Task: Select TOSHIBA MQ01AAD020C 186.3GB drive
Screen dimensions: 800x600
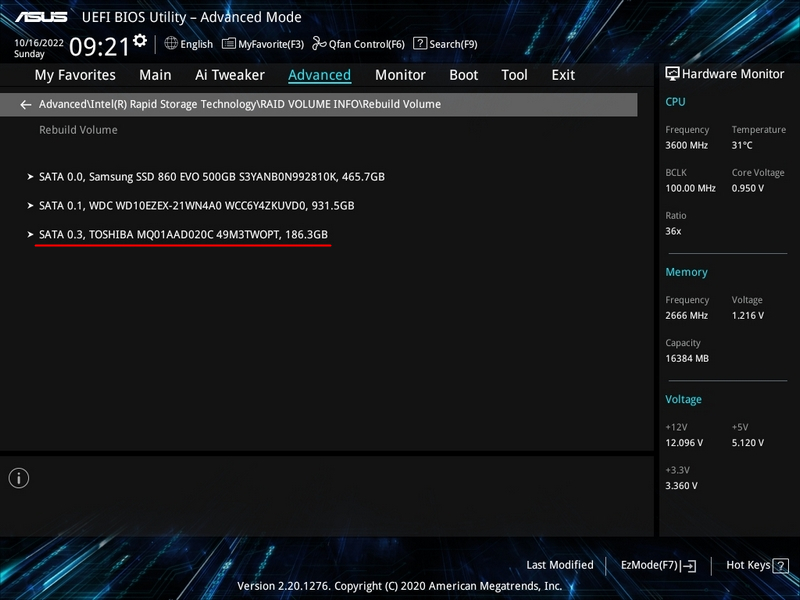Action: click(x=183, y=235)
